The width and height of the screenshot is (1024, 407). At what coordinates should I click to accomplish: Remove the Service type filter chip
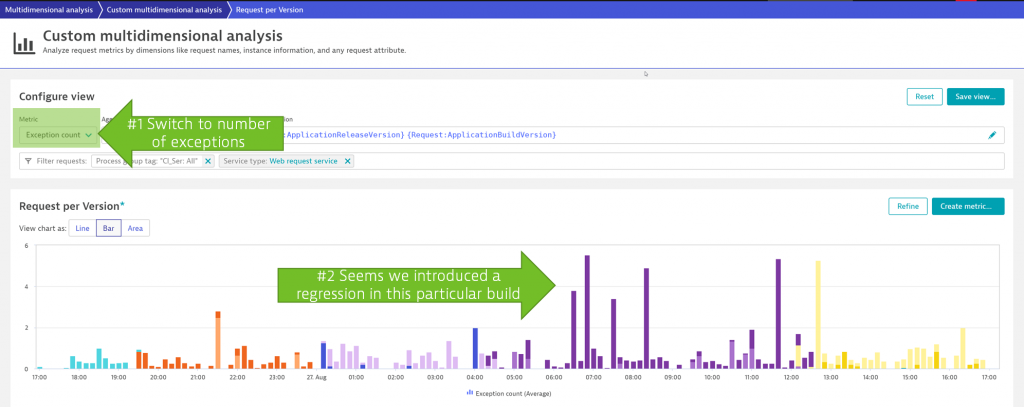click(x=347, y=161)
